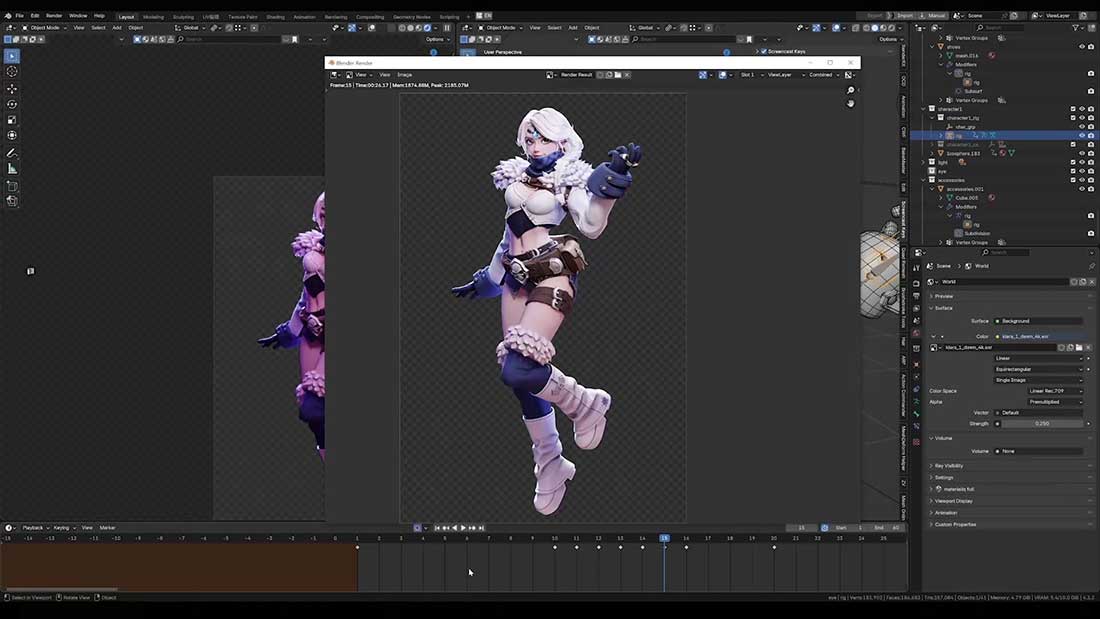Select the Cursor tool in left toolbar
Screen dimensions: 1100x619
point(12,72)
